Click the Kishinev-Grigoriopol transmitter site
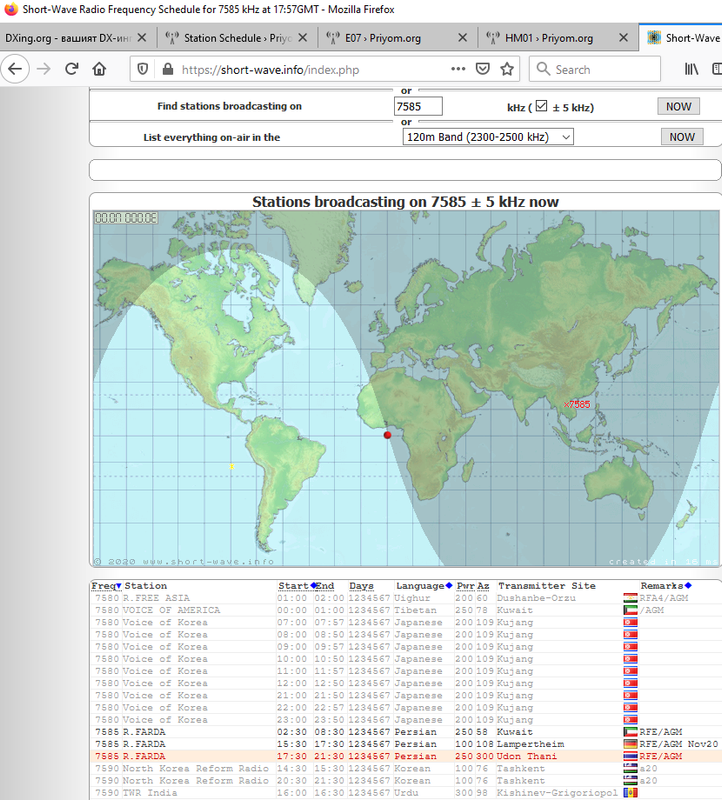This screenshot has height=800, width=722. pyautogui.click(x=557, y=793)
